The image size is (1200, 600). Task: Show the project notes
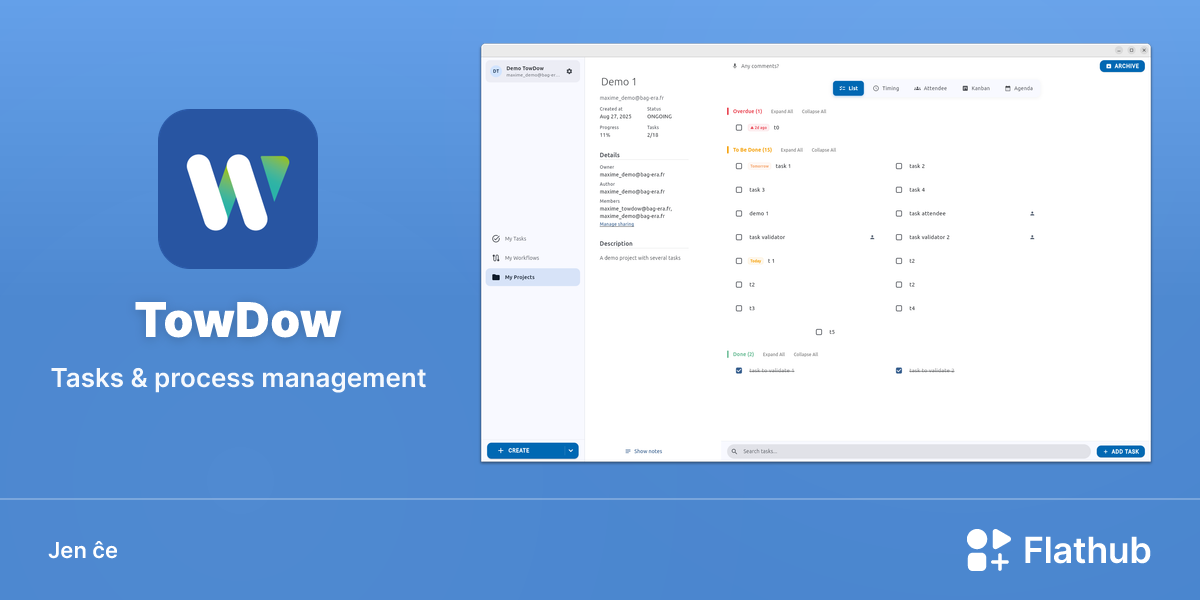(x=643, y=452)
